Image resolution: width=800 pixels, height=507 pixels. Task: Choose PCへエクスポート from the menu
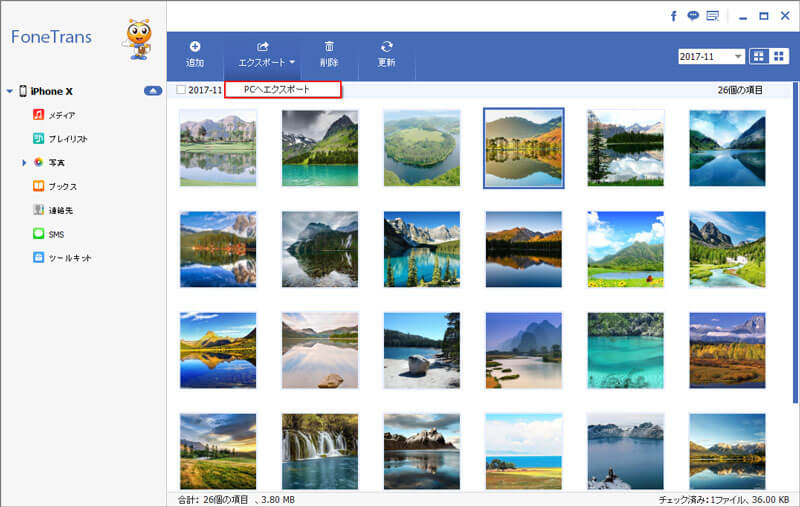tap(282, 90)
